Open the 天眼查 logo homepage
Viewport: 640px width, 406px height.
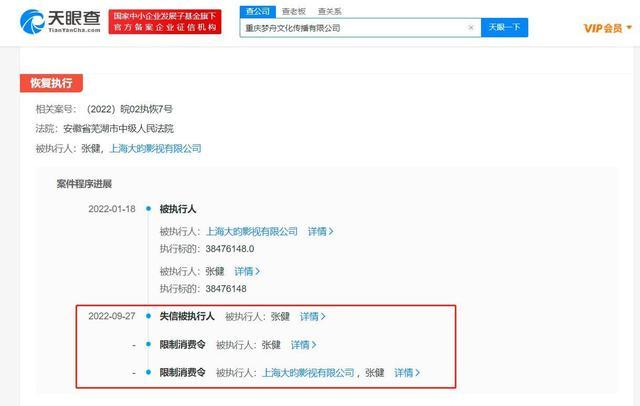click(x=60, y=21)
